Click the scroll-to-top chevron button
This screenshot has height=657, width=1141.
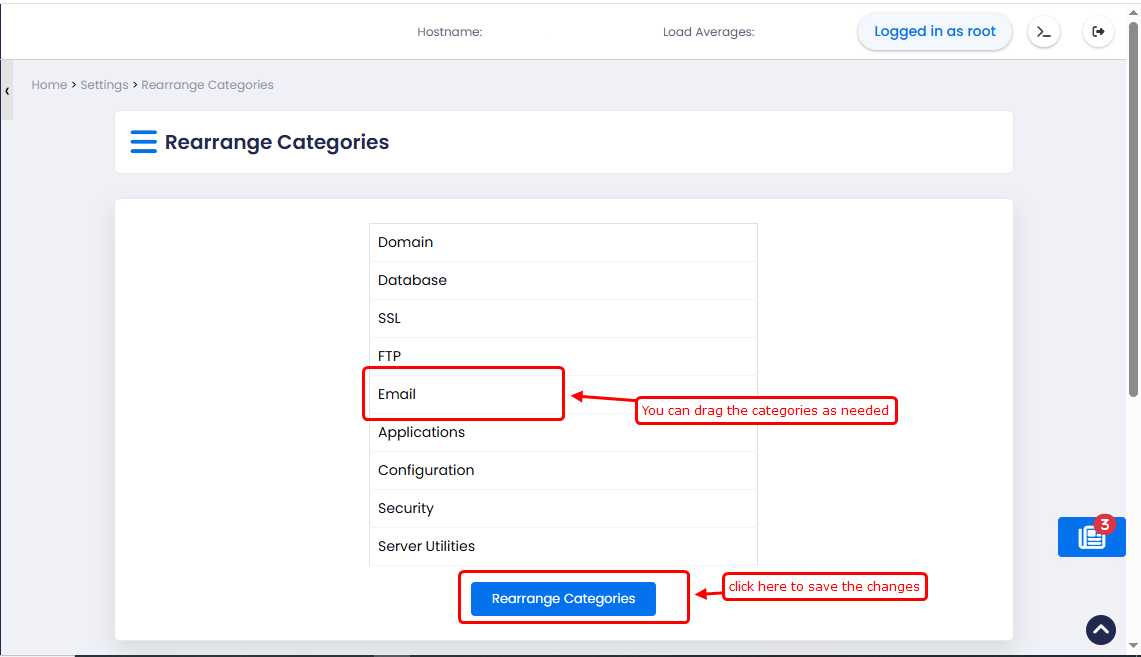(1100, 629)
